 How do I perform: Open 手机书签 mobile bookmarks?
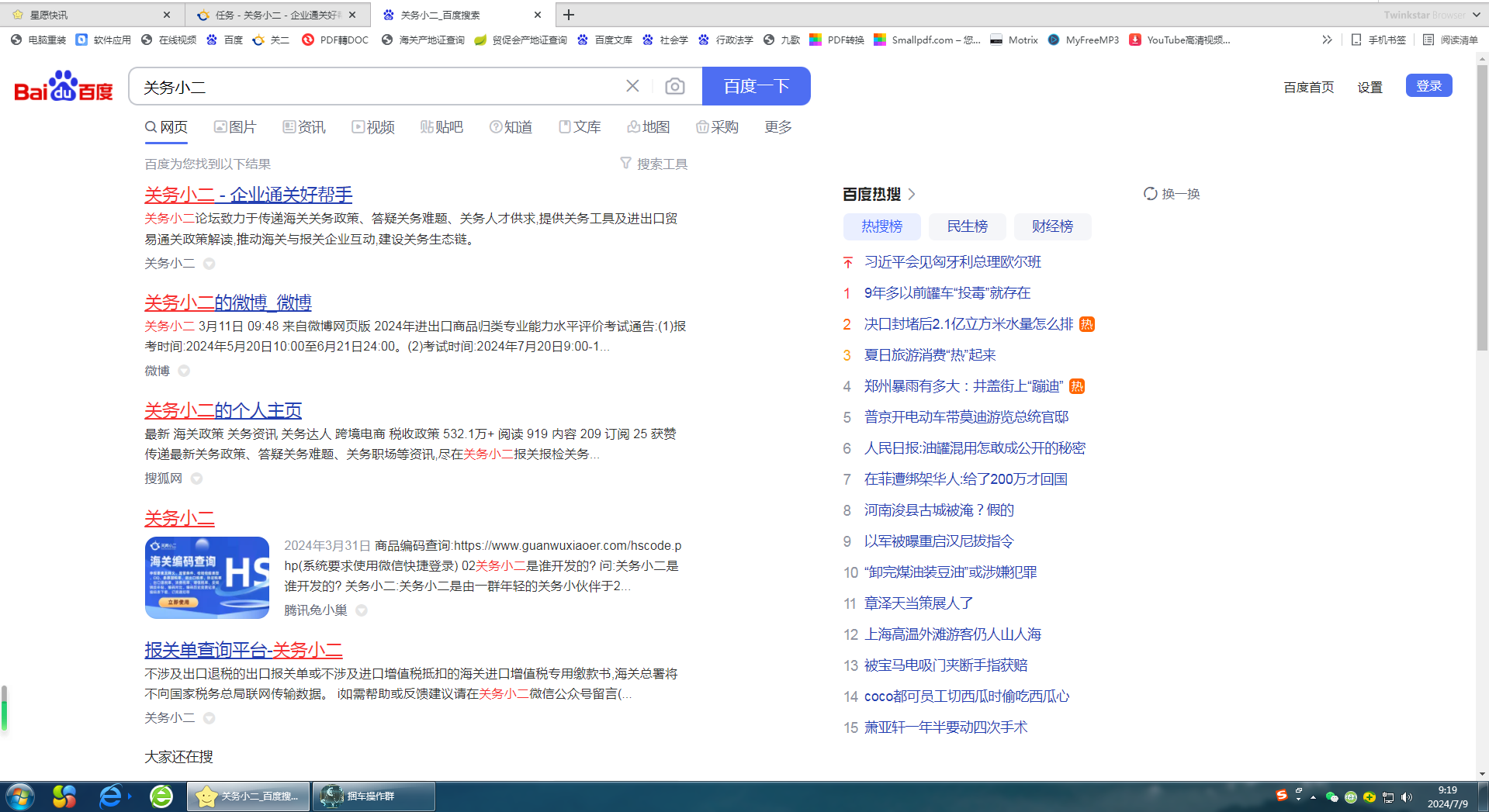(1378, 40)
